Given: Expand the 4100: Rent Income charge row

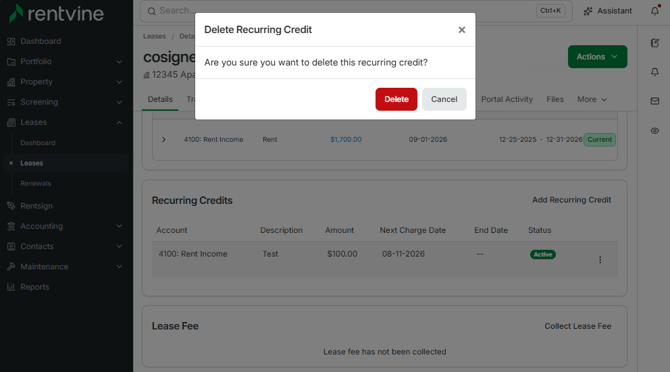Looking at the screenshot, I should pyautogui.click(x=164, y=140).
